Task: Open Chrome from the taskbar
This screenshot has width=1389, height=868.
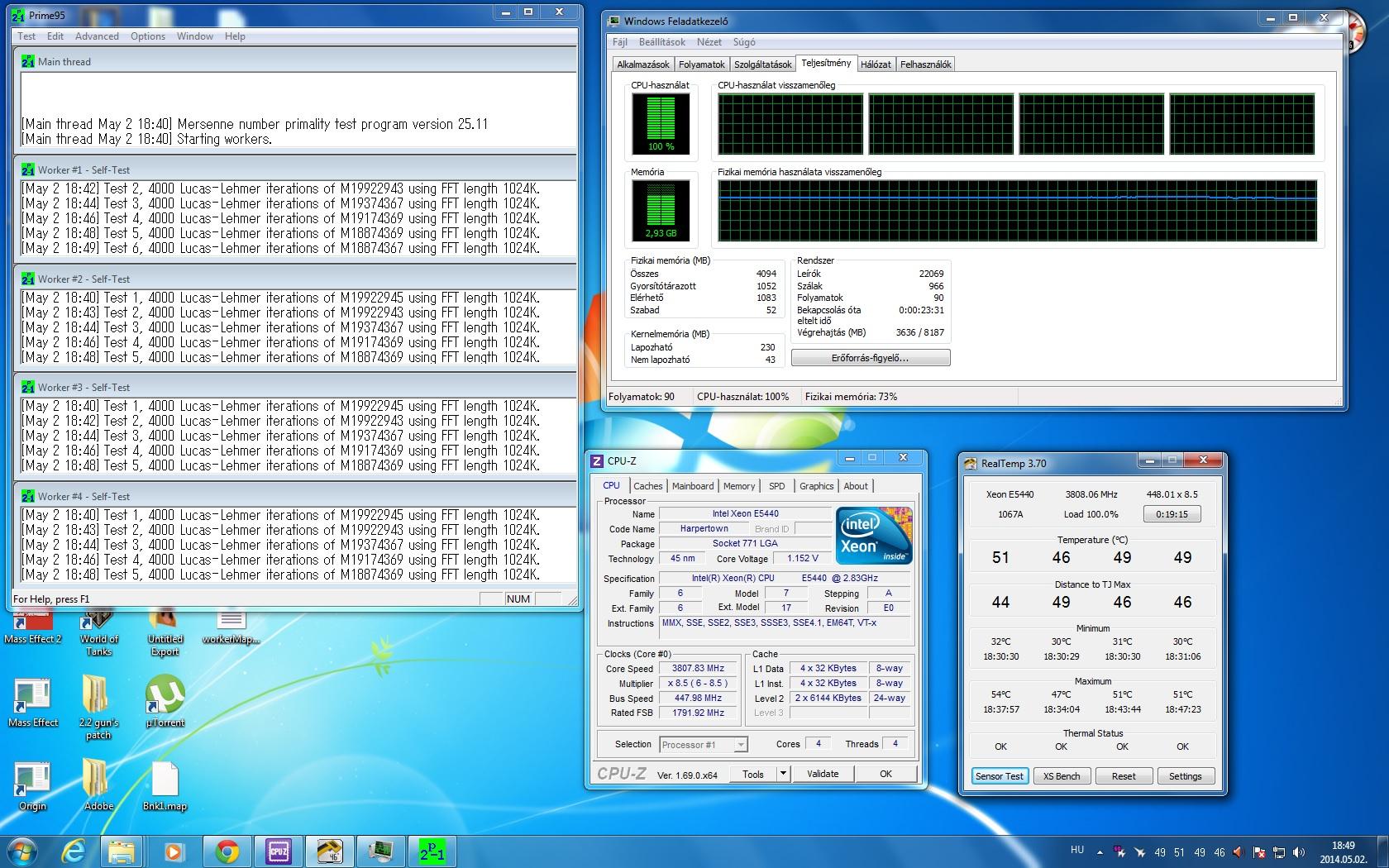Action: click(227, 851)
